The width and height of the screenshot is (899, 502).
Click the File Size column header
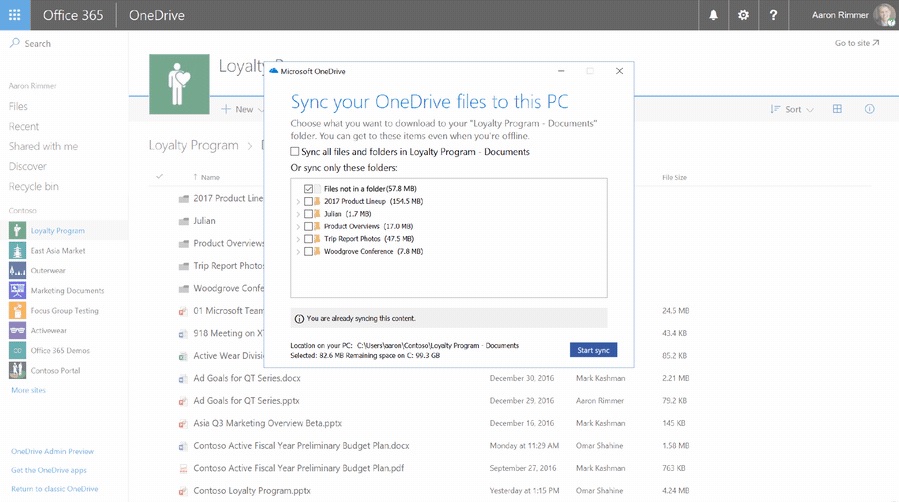tap(674, 177)
